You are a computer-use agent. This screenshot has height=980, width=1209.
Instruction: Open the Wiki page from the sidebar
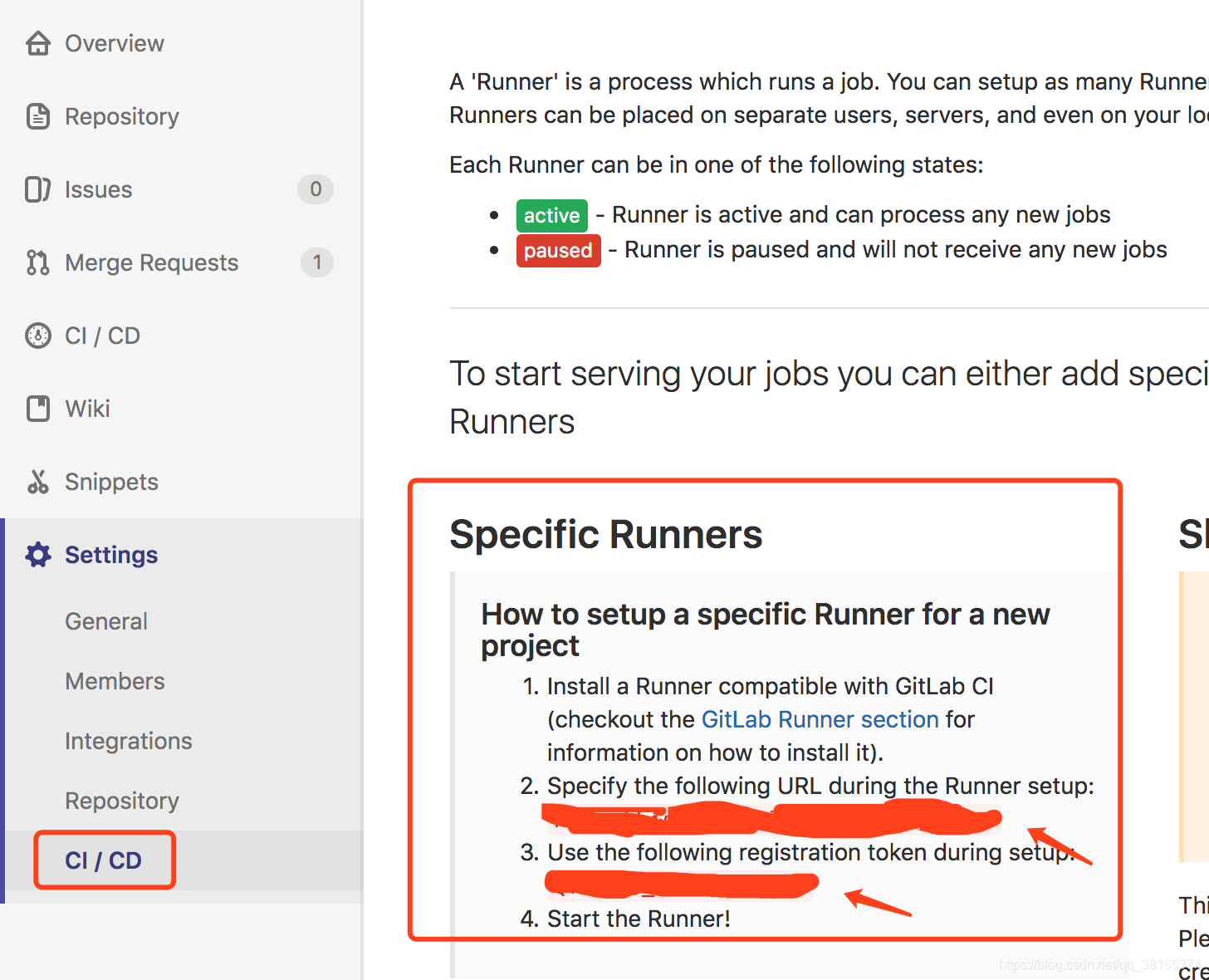coord(88,409)
